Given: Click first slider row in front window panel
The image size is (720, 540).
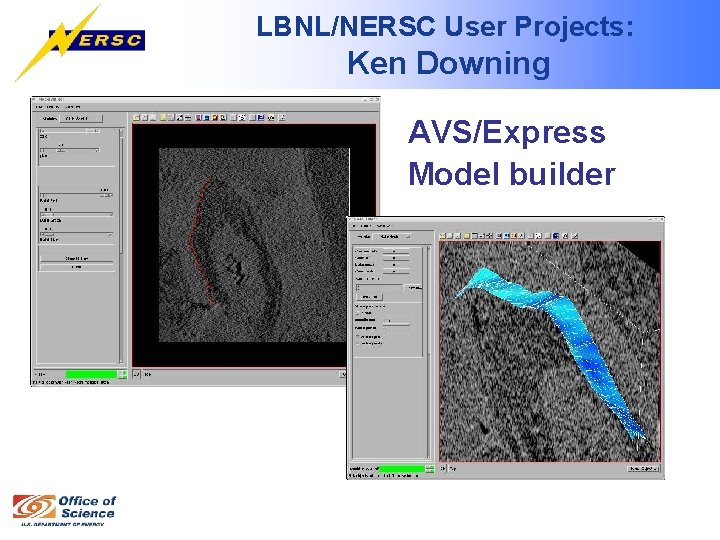Looking at the screenshot, I should point(396,251).
